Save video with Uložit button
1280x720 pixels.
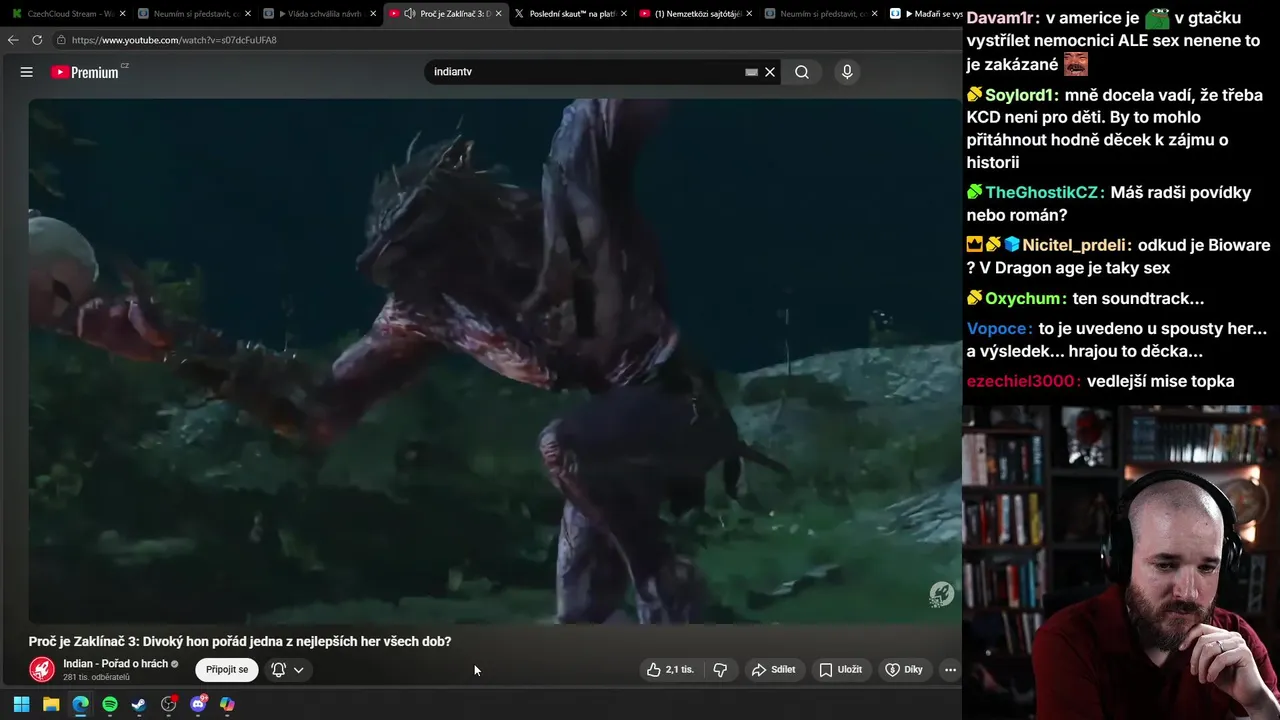tap(841, 670)
